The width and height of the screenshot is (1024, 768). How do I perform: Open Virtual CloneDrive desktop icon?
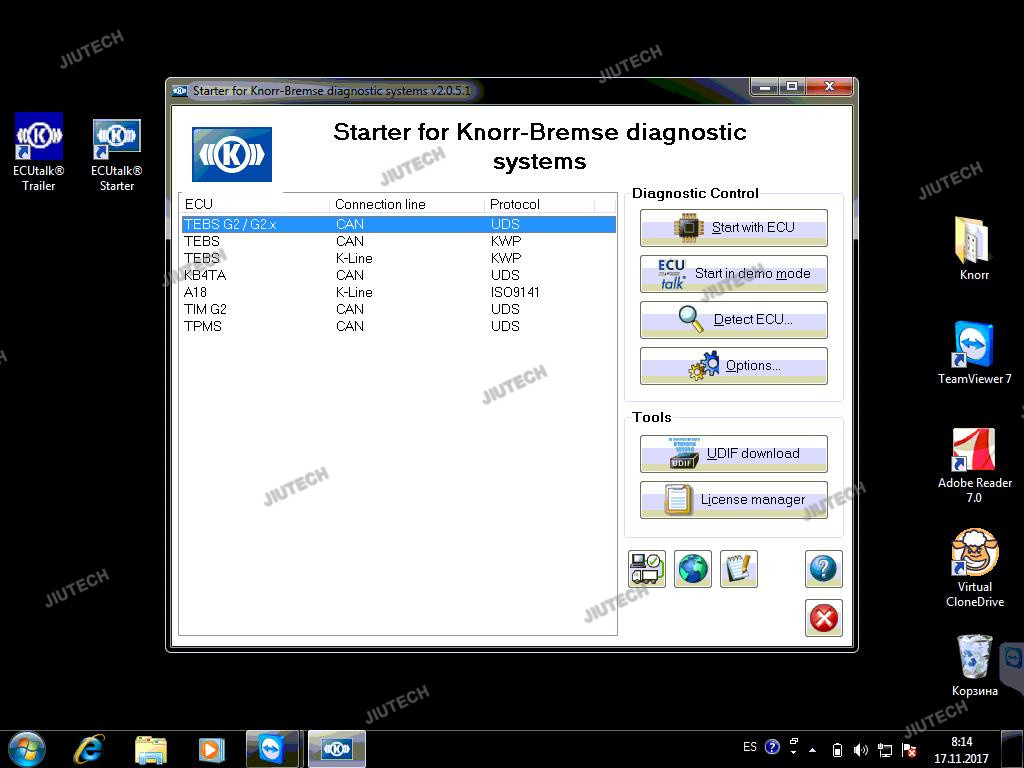[x=974, y=567]
